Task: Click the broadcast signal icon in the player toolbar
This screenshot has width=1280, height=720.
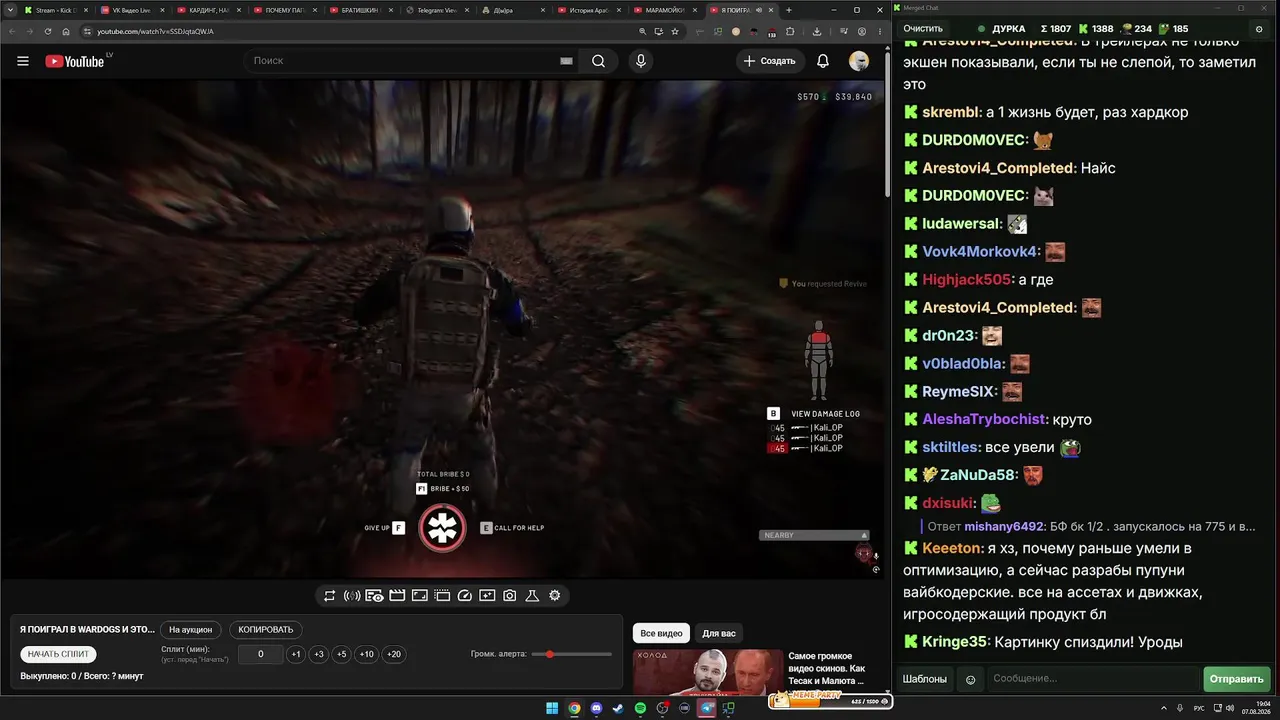Action: pos(352,596)
